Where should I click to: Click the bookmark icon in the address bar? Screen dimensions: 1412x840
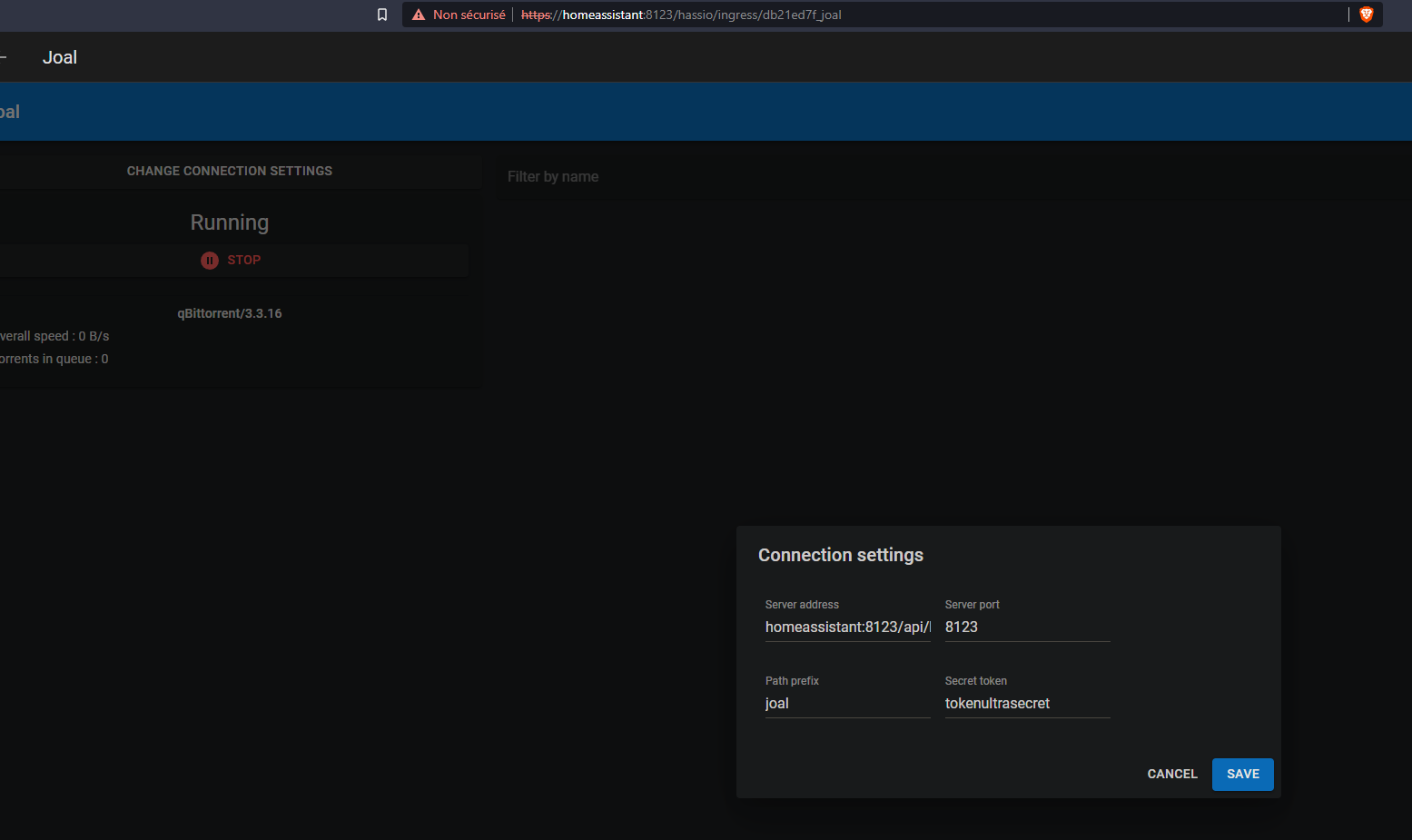tap(381, 15)
